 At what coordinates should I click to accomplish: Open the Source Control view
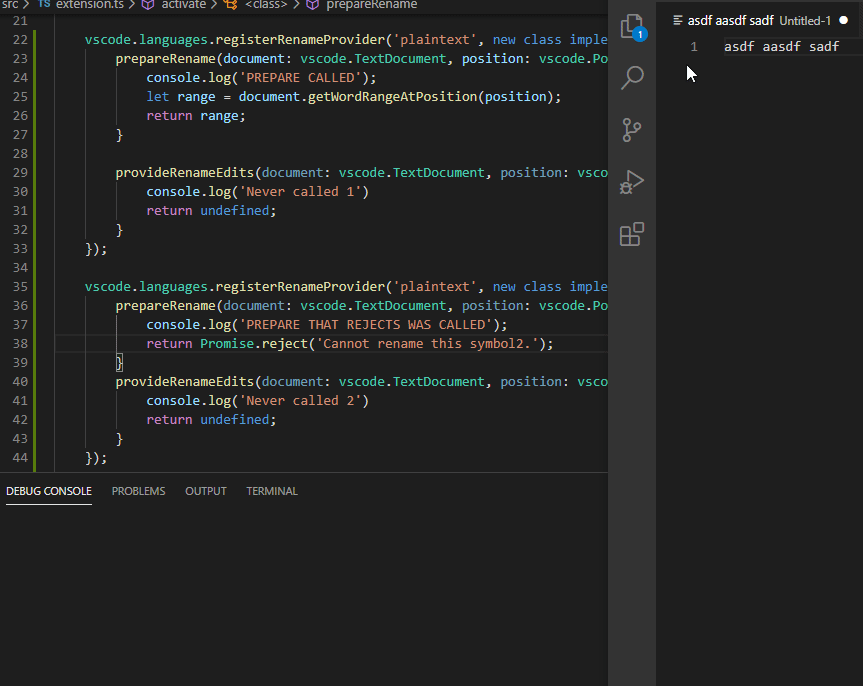(632, 130)
